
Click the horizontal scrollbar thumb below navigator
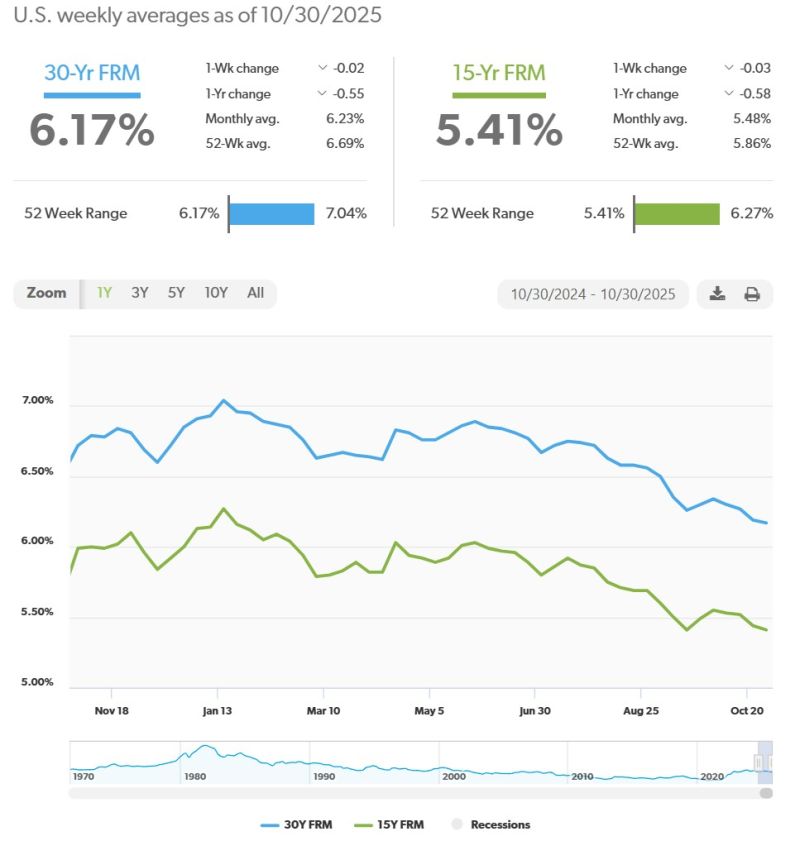[766, 793]
